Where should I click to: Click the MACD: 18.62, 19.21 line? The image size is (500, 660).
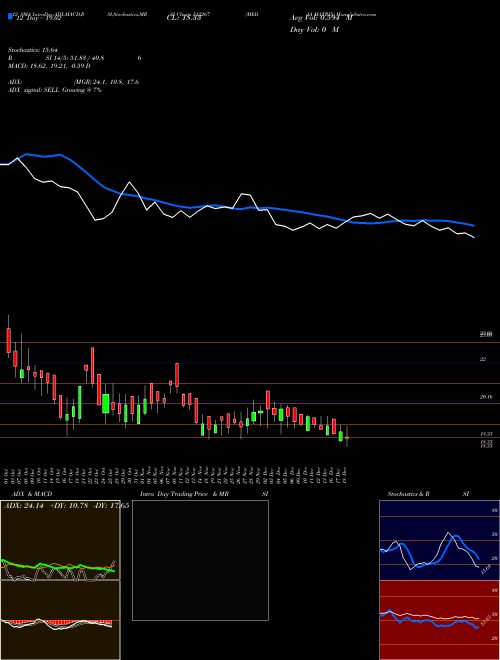point(49,66)
